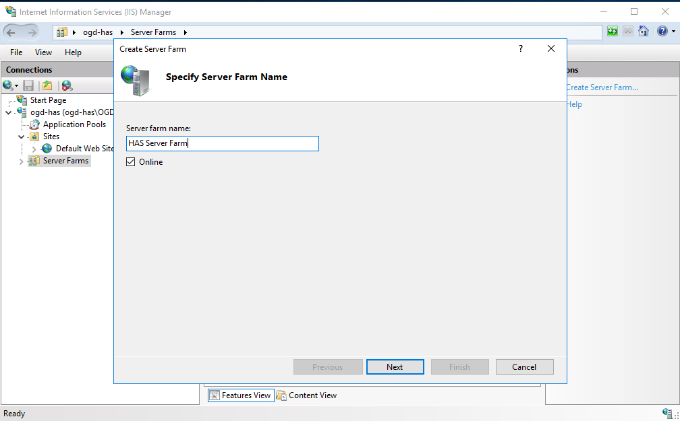The width and height of the screenshot is (680, 421).
Task: Click the green refresh page icon
Action: pyautogui.click(x=612, y=31)
